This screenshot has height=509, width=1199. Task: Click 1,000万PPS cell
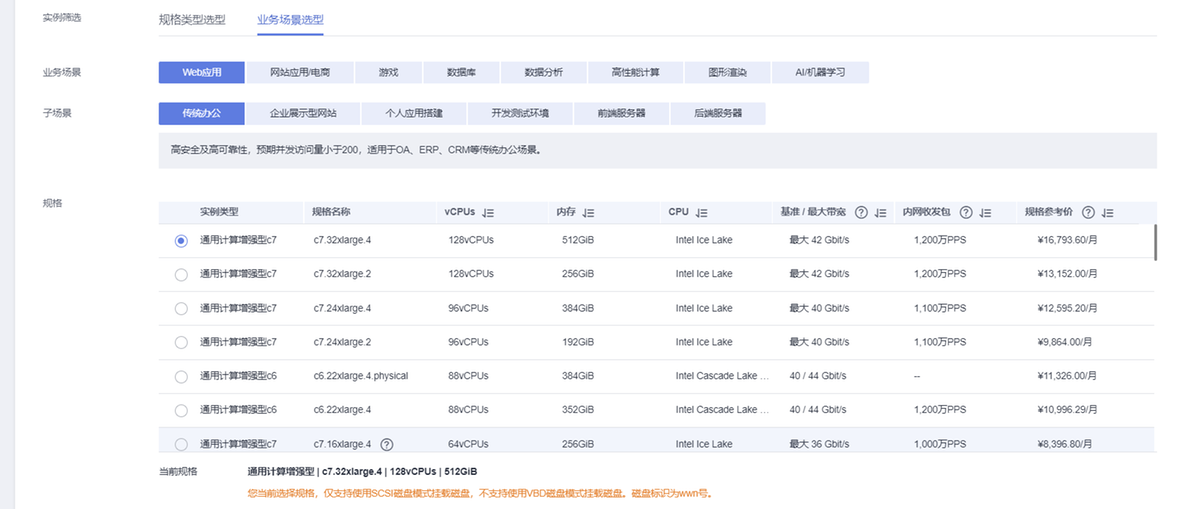point(940,443)
